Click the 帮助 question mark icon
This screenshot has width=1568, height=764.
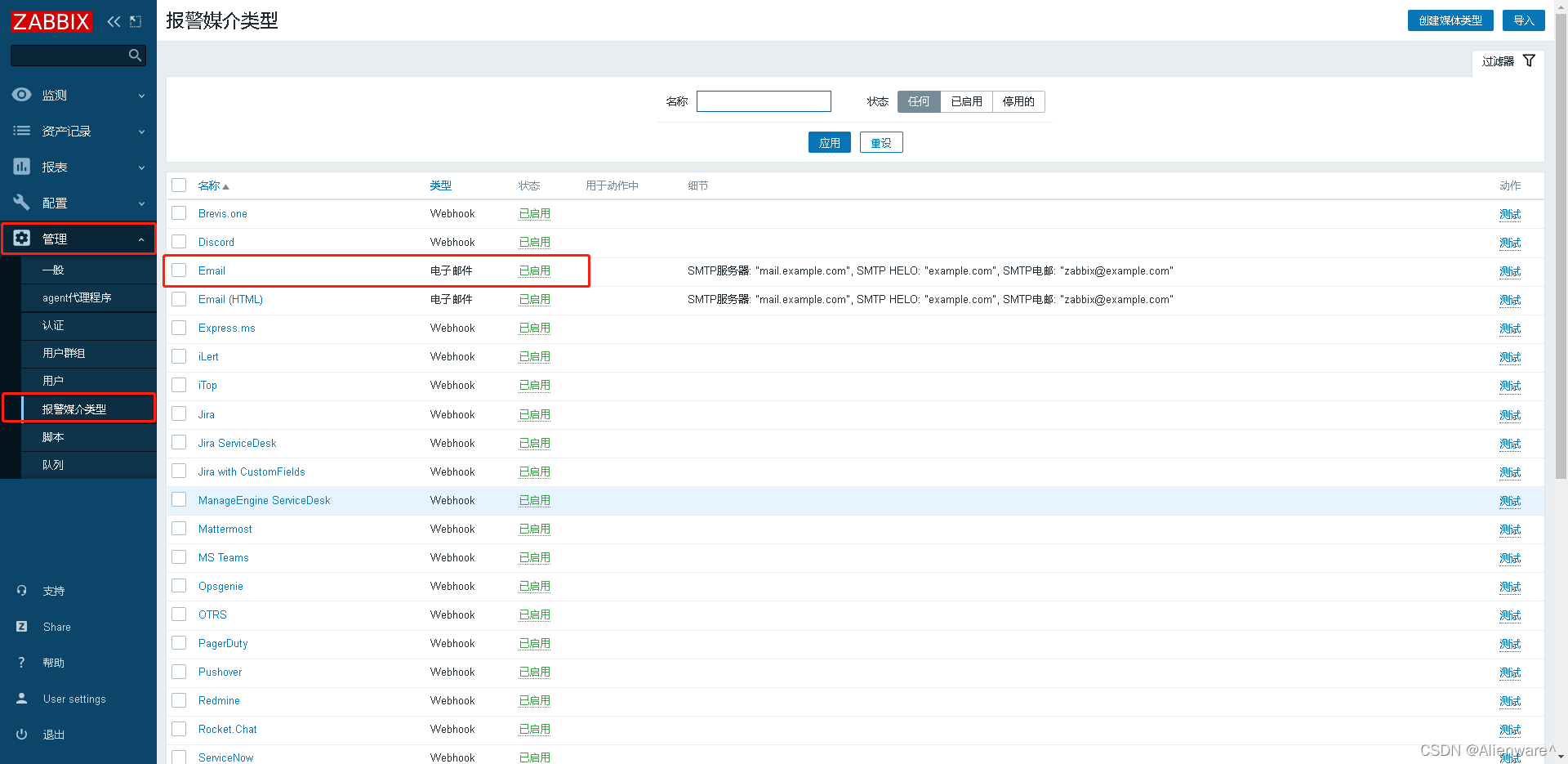click(22, 663)
